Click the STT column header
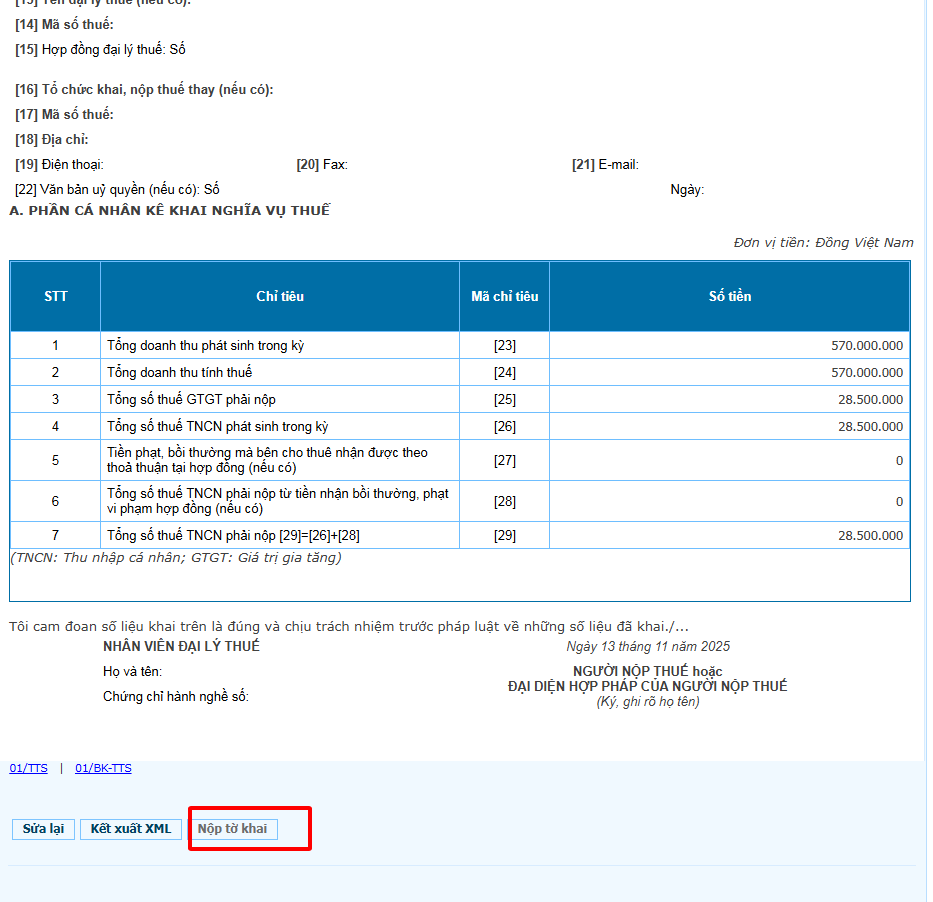Viewport: 933px width, 902px height. pos(56,296)
